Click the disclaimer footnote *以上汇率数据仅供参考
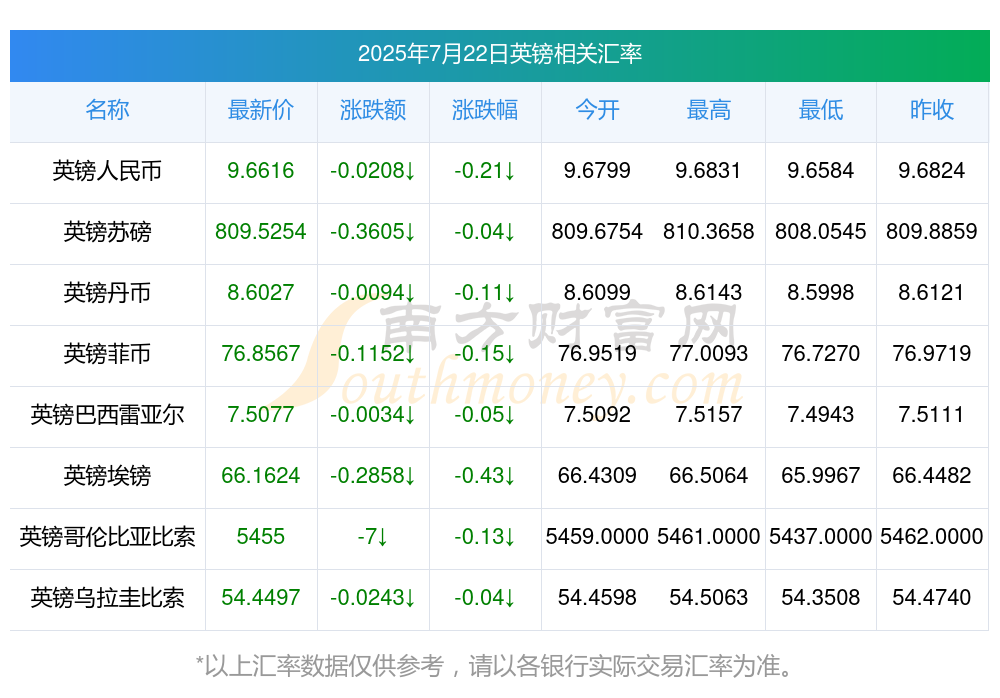The height and width of the screenshot is (698, 1000). (x=320, y=666)
